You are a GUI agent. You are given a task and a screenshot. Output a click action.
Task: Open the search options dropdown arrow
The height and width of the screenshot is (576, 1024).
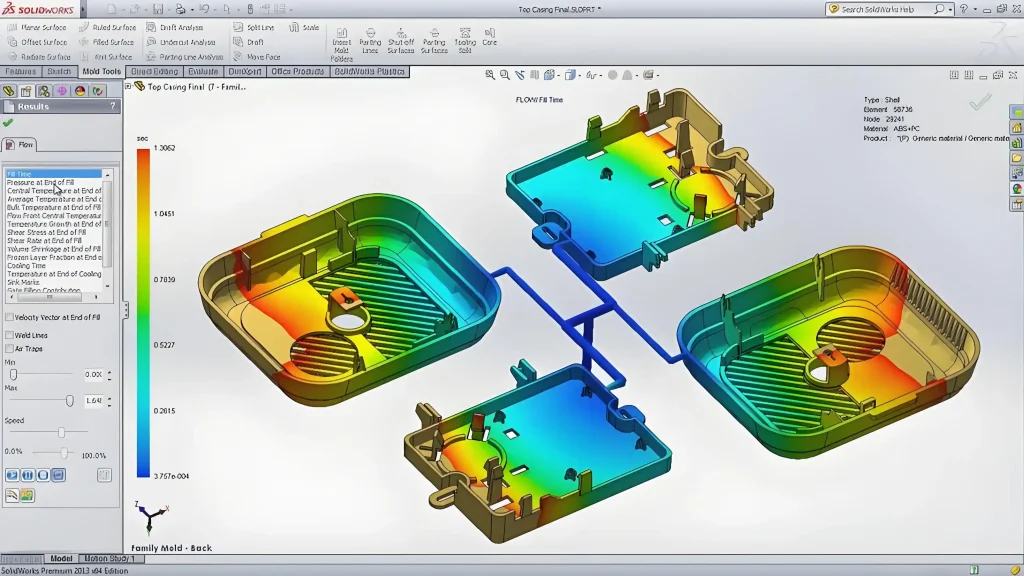pos(950,9)
